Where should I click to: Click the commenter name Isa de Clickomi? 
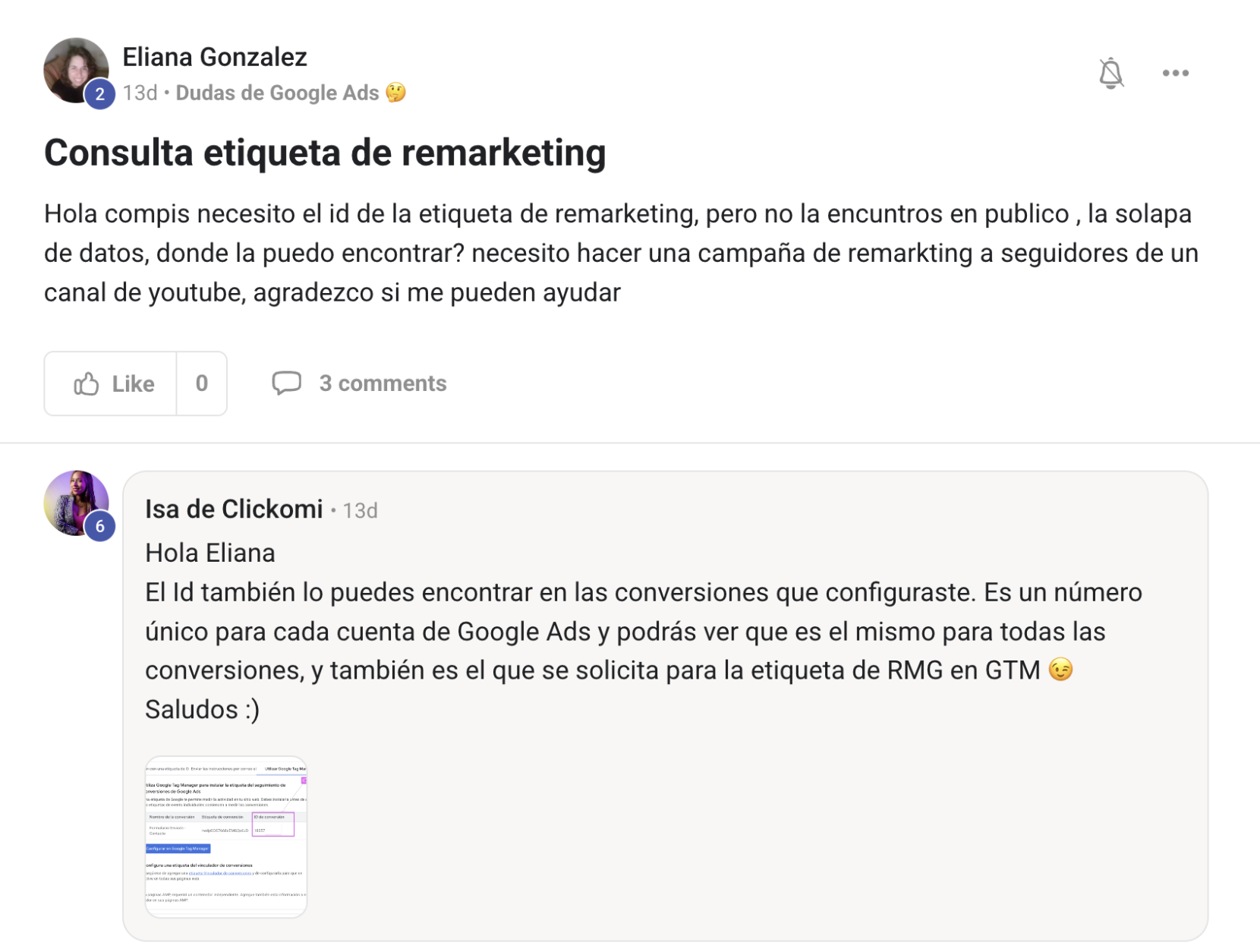coord(234,509)
